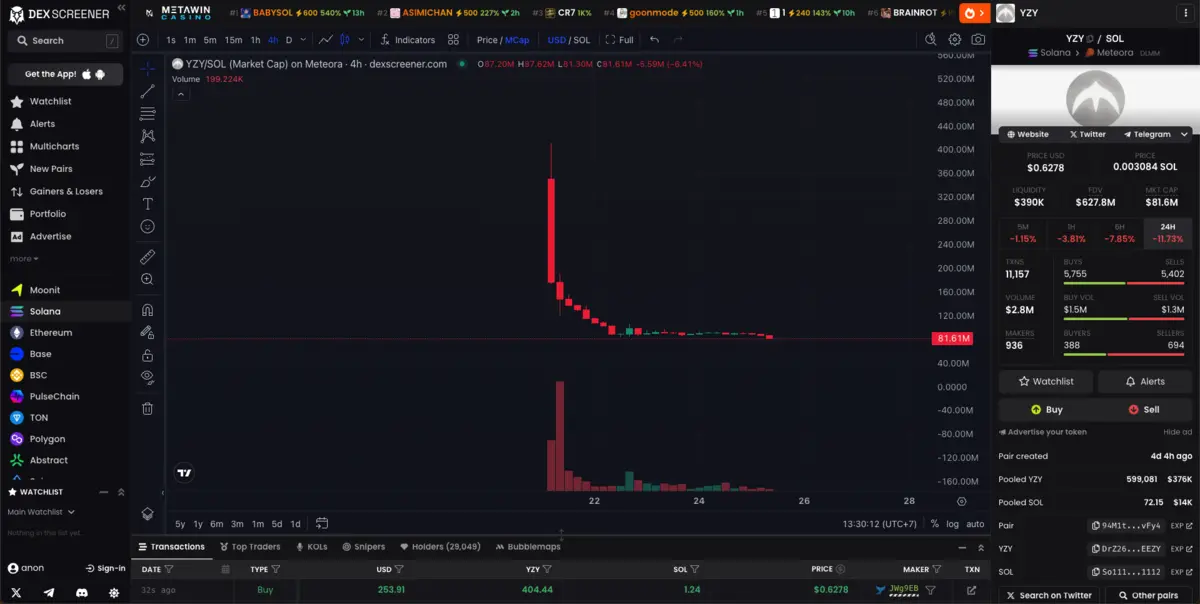
Task: Open Gainers & Losers page
Action: click(65, 191)
